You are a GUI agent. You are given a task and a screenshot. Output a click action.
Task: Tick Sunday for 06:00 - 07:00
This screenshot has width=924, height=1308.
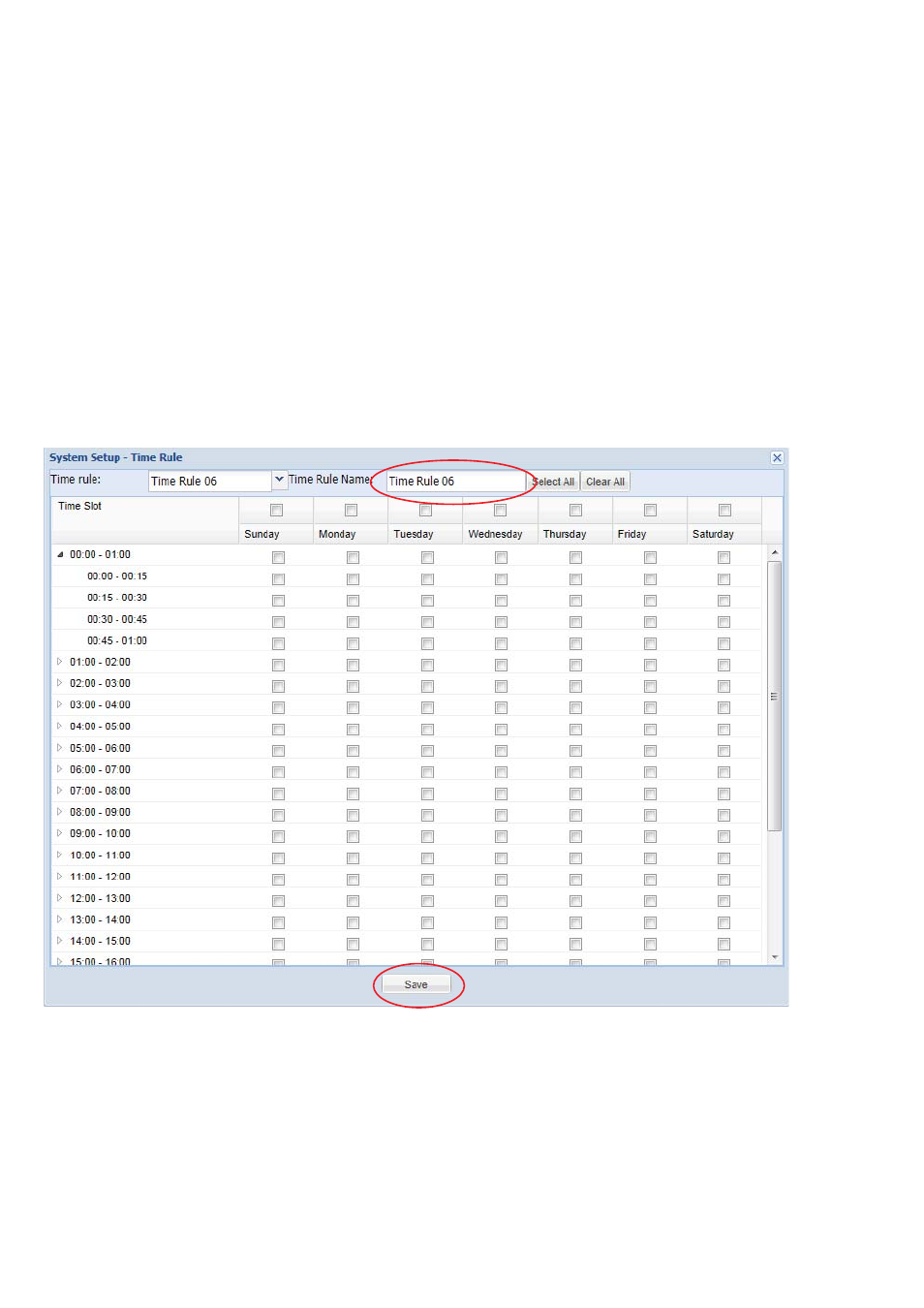coord(279,773)
